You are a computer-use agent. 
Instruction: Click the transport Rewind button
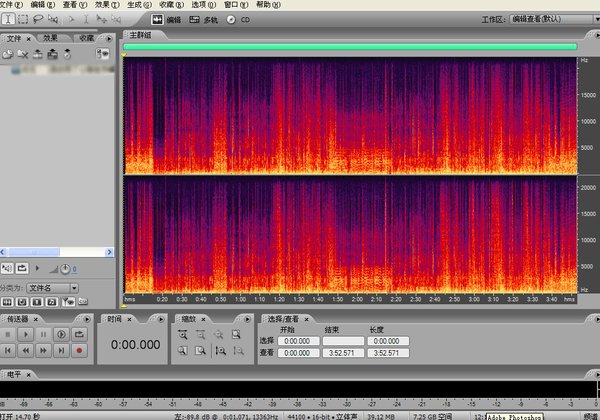tap(26, 350)
